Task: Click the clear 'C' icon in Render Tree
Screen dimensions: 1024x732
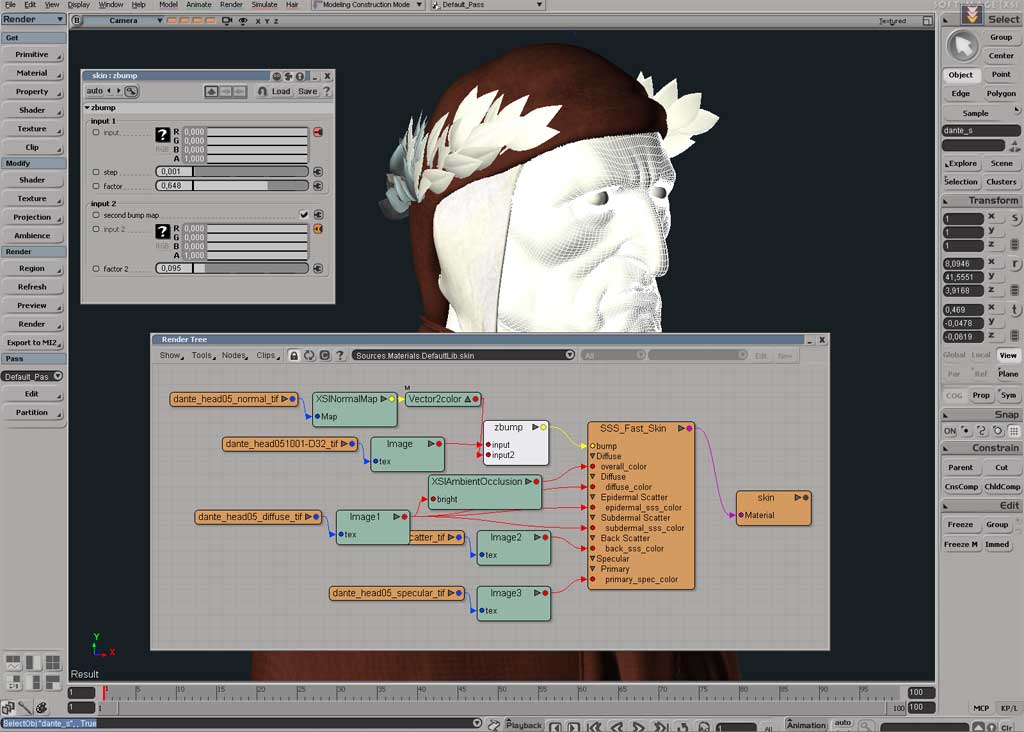Action: coord(325,355)
